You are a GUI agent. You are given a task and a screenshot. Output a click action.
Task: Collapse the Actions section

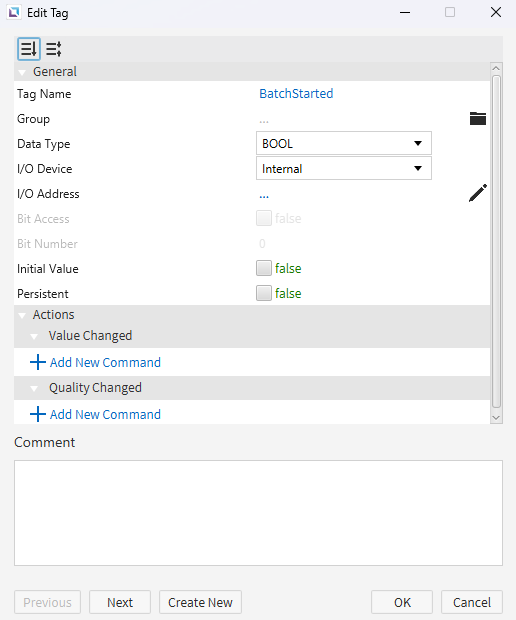23,315
